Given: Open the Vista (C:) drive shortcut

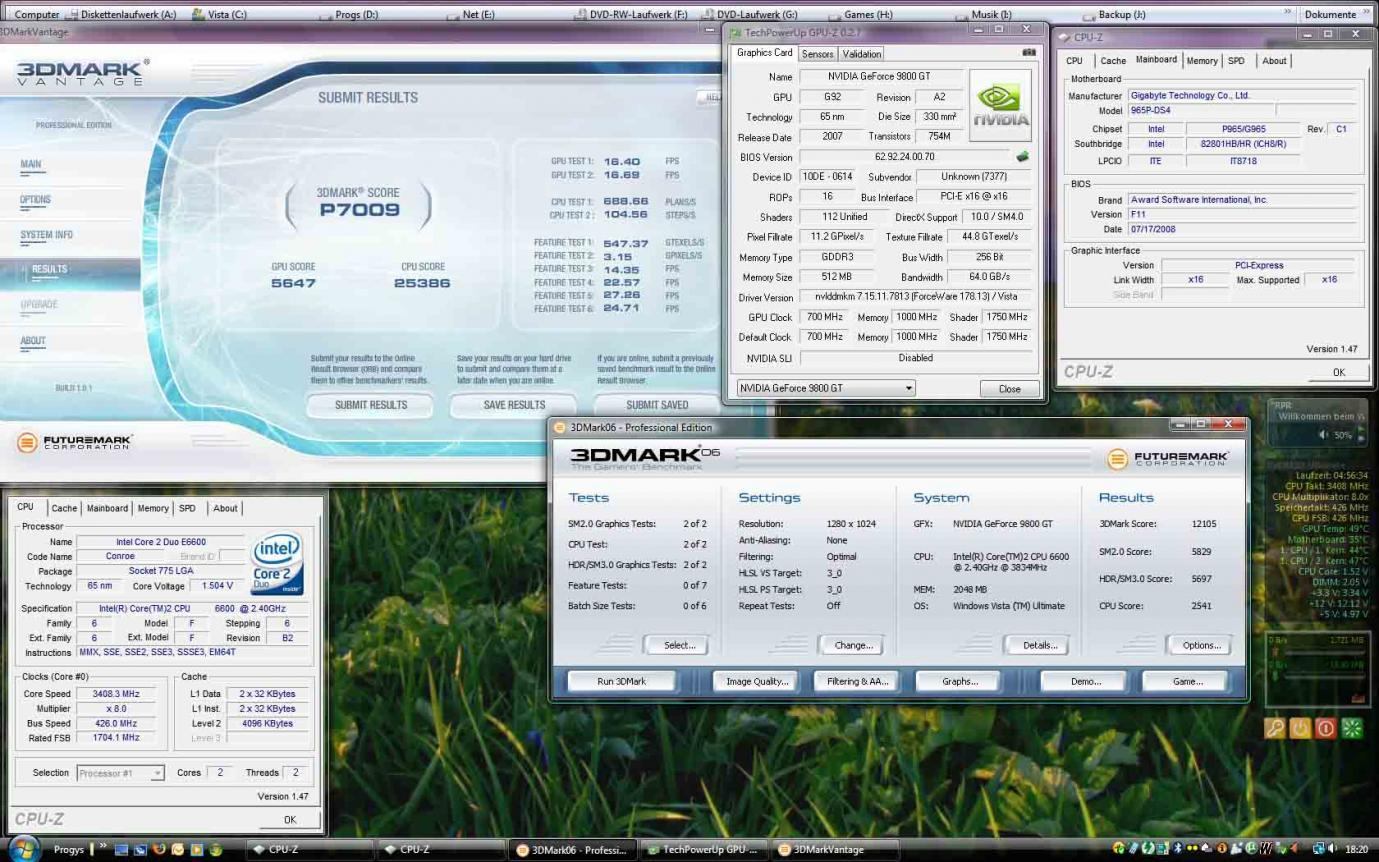Looking at the screenshot, I should click(x=219, y=15).
